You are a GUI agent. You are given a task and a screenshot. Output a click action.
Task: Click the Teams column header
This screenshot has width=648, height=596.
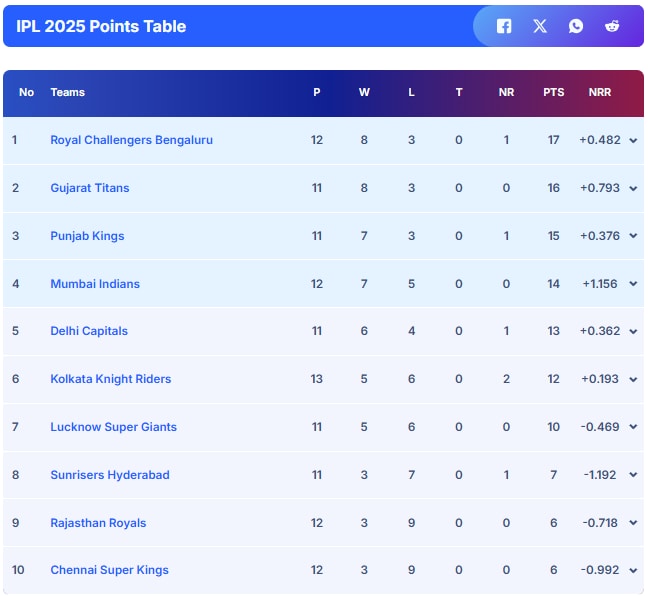click(x=68, y=92)
